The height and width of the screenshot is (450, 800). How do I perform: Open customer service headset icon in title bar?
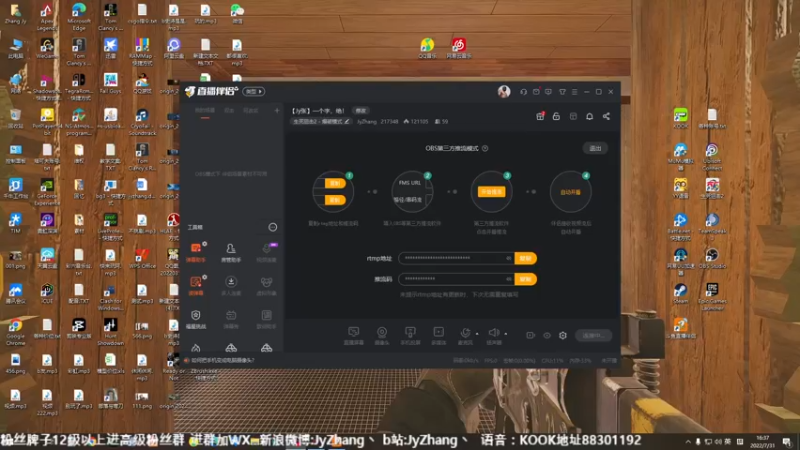(523, 92)
